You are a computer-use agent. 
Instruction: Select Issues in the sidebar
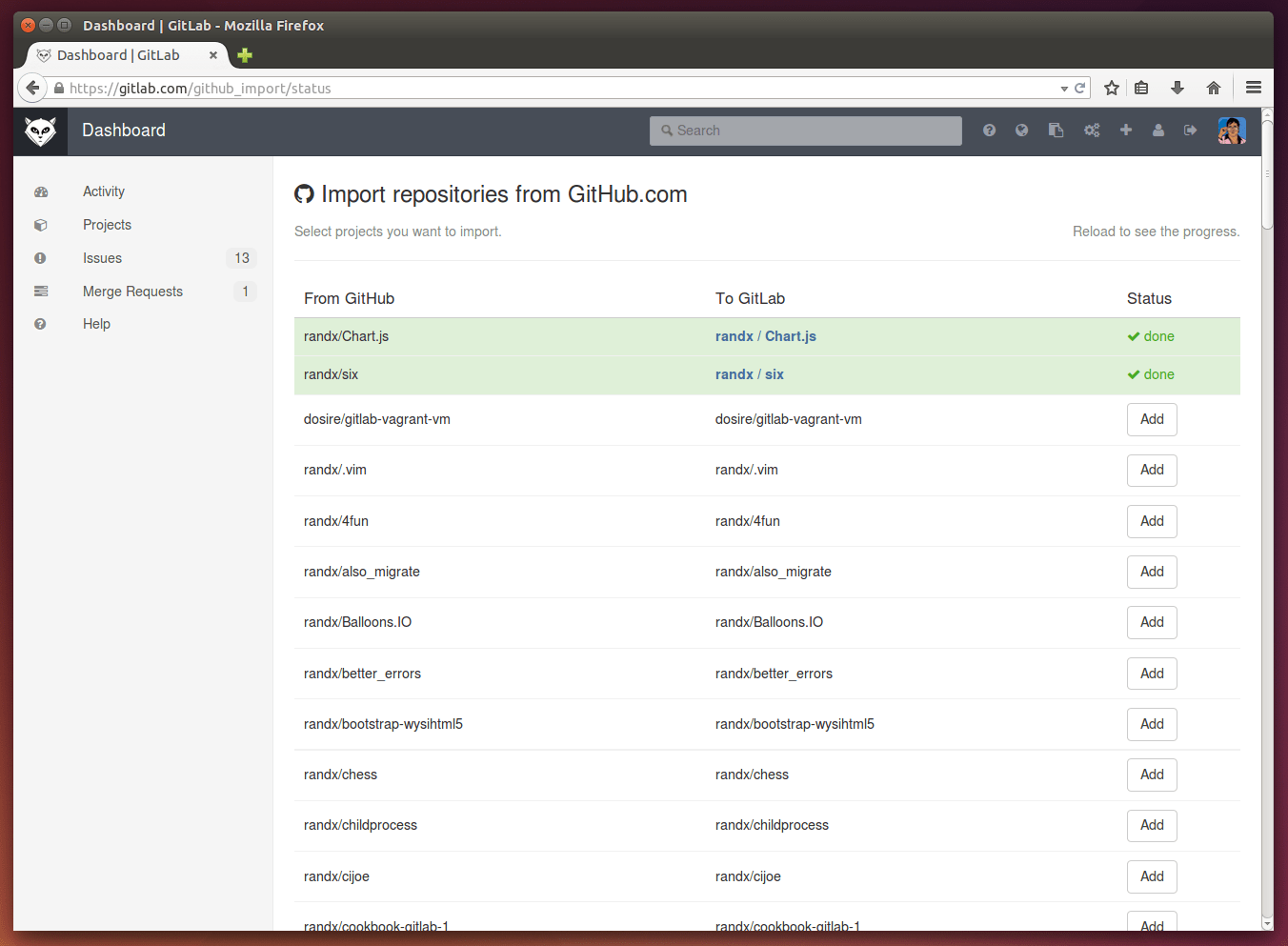pos(102,258)
